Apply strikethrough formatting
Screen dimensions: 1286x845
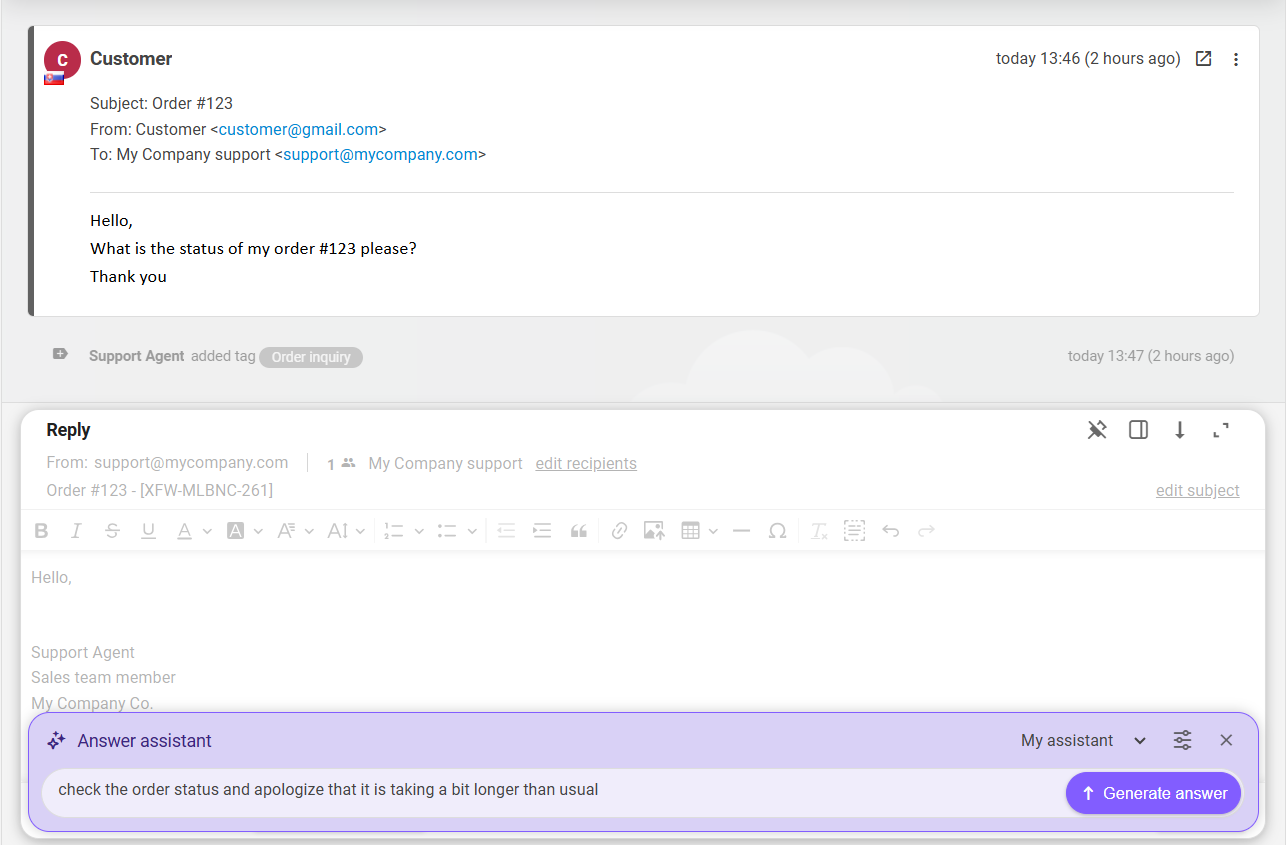coord(112,530)
